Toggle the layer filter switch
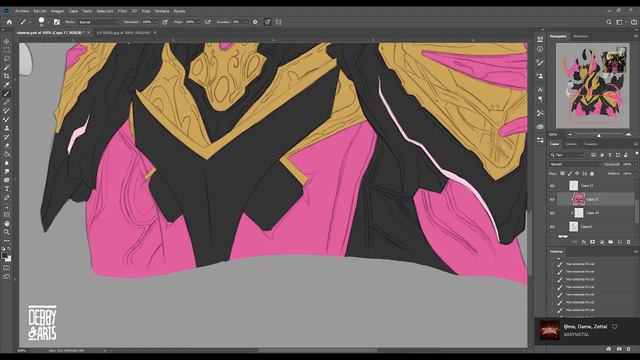Image resolution: width=640 pixels, height=360 pixels. click(636, 153)
